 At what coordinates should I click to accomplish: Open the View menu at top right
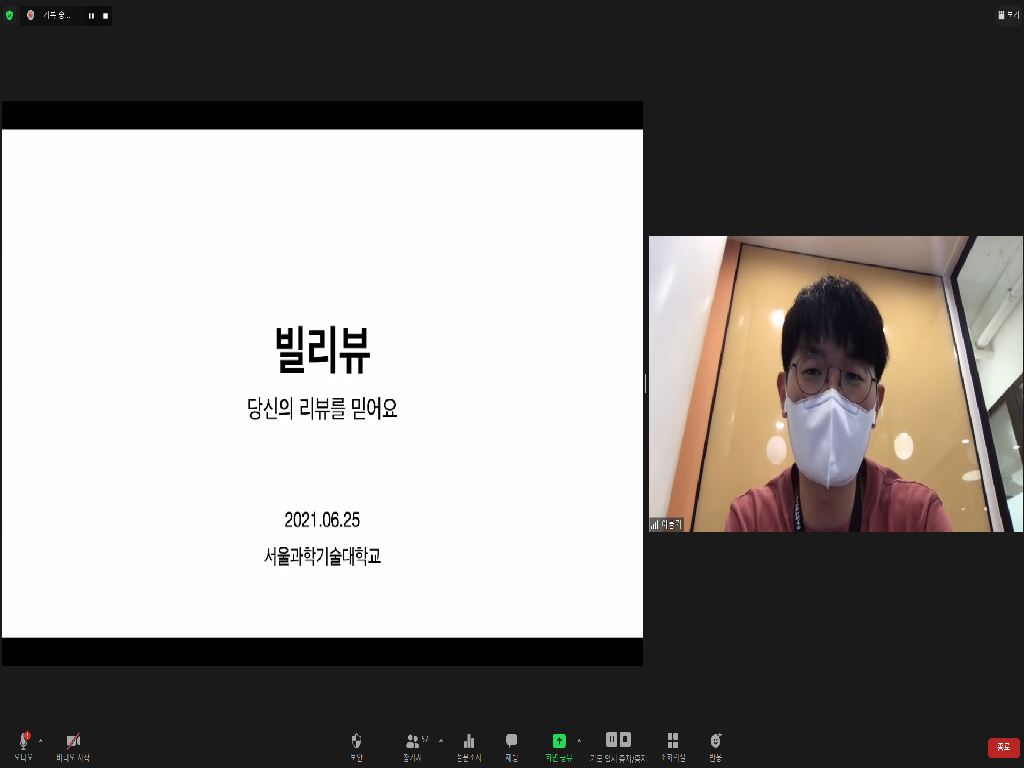click(1008, 14)
